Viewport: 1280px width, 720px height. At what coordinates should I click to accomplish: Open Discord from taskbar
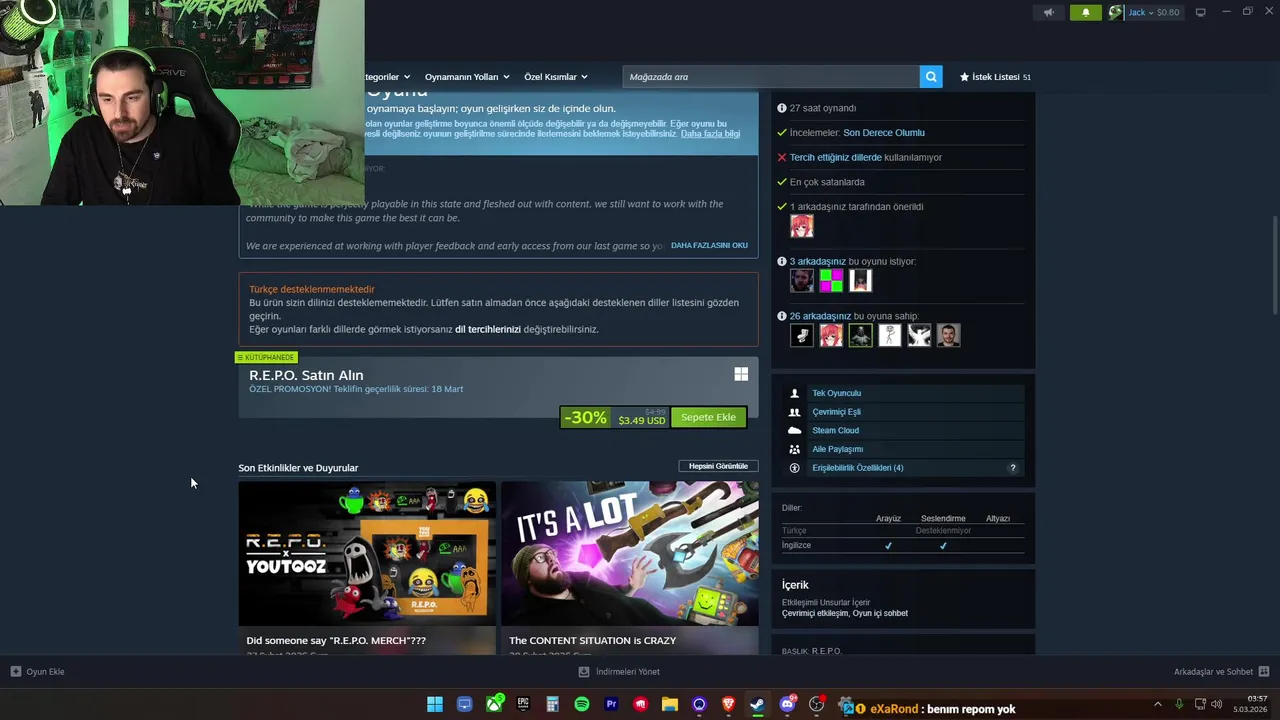click(787, 705)
